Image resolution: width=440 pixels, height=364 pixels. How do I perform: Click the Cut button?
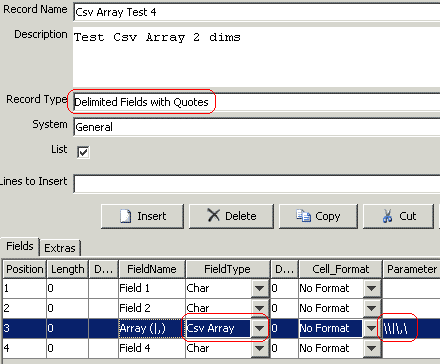coord(399,216)
